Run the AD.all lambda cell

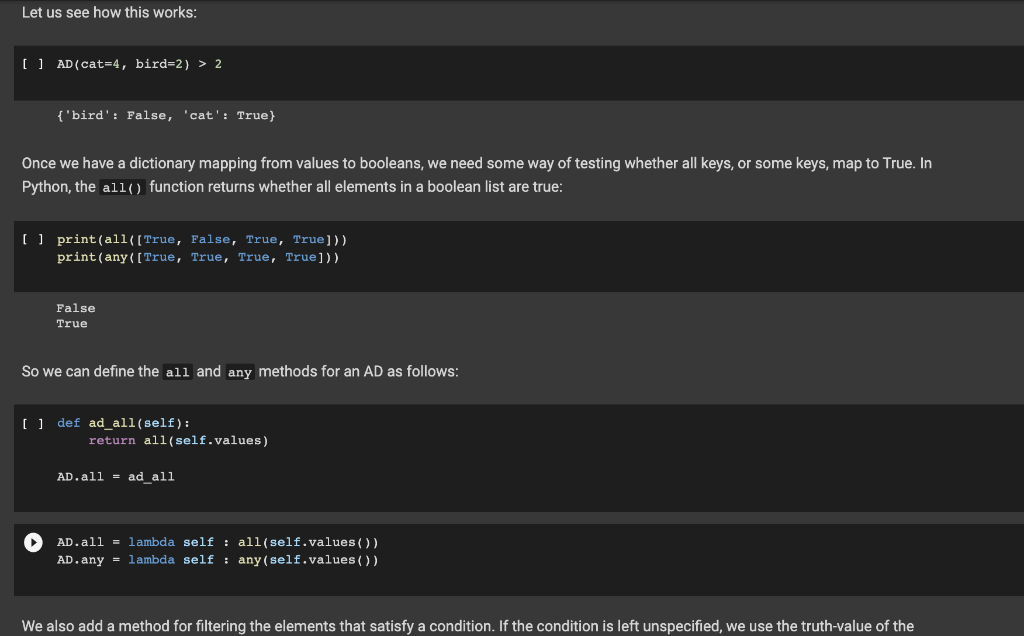(x=33, y=543)
